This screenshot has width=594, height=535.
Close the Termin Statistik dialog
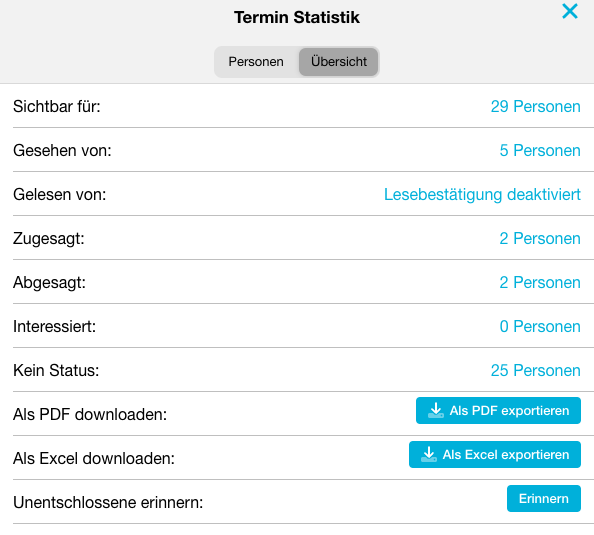coord(570,11)
